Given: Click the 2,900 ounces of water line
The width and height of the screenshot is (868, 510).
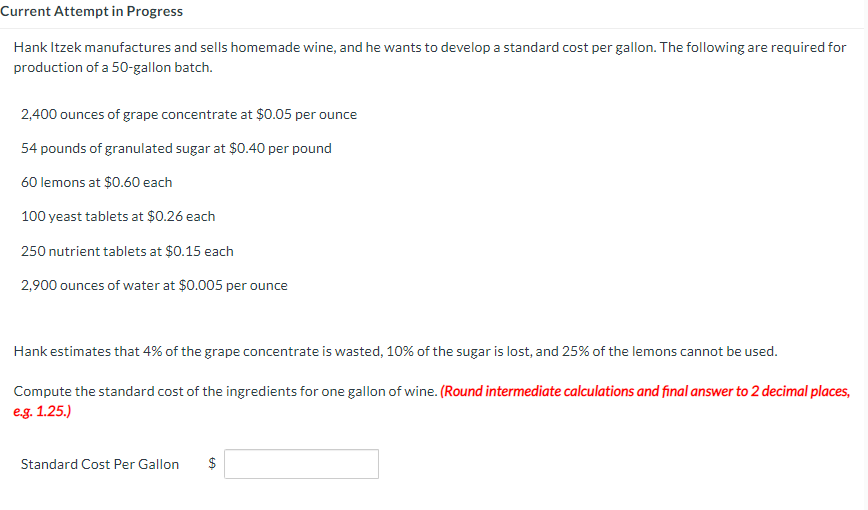Looking at the screenshot, I should coord(154,285).
